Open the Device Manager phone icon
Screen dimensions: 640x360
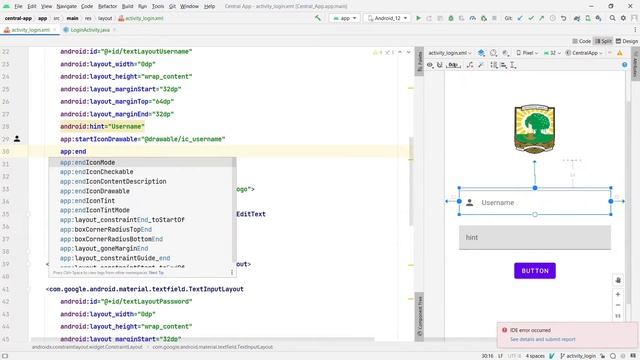[588, 18]
